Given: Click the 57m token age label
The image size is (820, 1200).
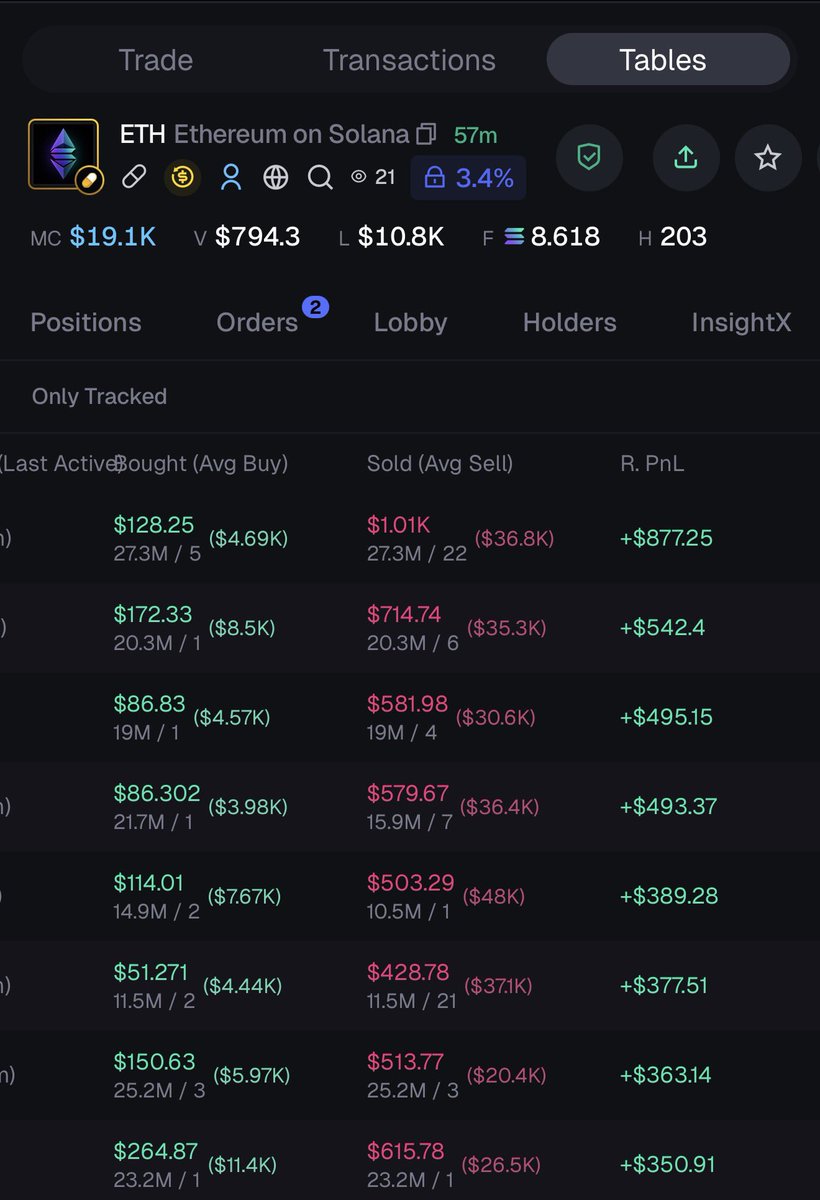Looking at the screenshot, I should point(475,134).
